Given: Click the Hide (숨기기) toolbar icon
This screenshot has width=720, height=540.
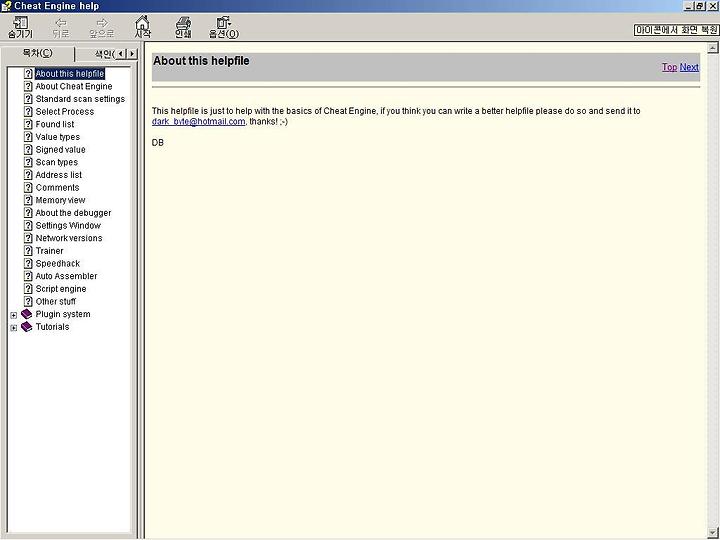Looking at the screenshot, I should 20,28.
